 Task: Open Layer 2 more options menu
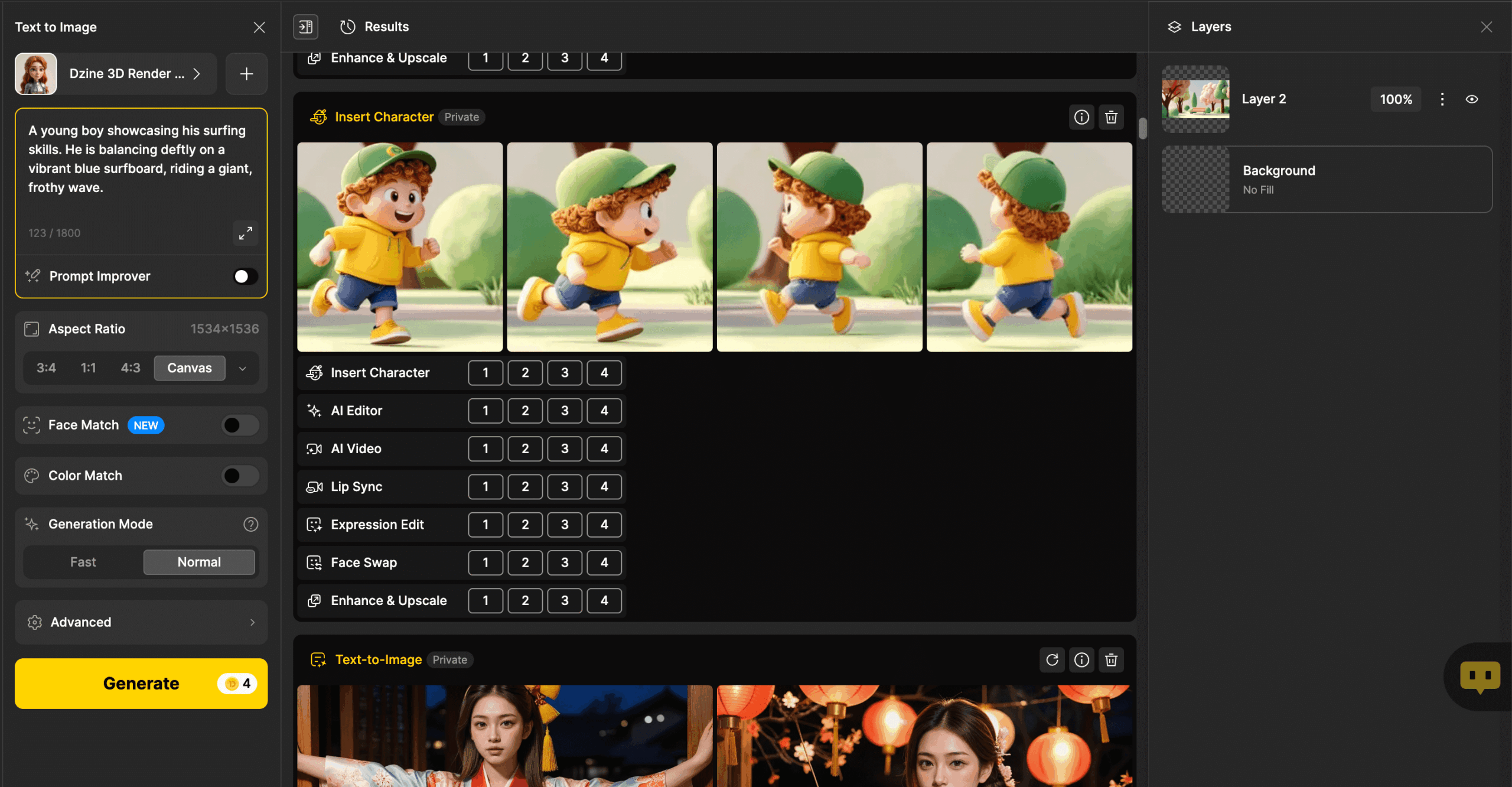(x=1442, y=99)
